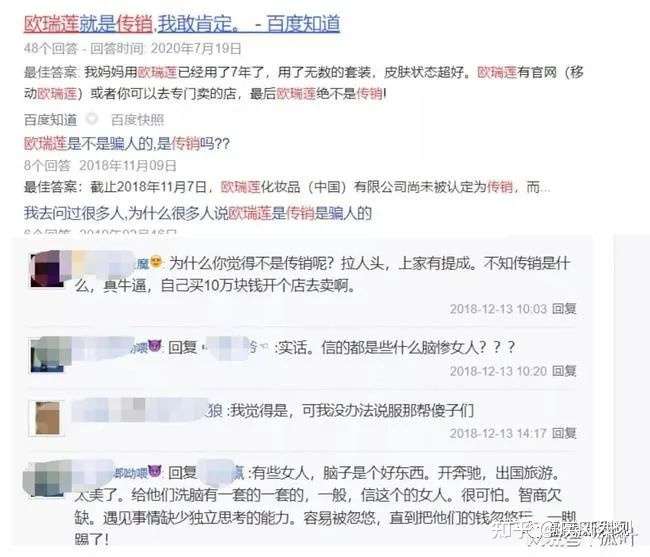Click the purple devil emoji in last comment
This screenshot has height=557, width=650.
(155, 471)
